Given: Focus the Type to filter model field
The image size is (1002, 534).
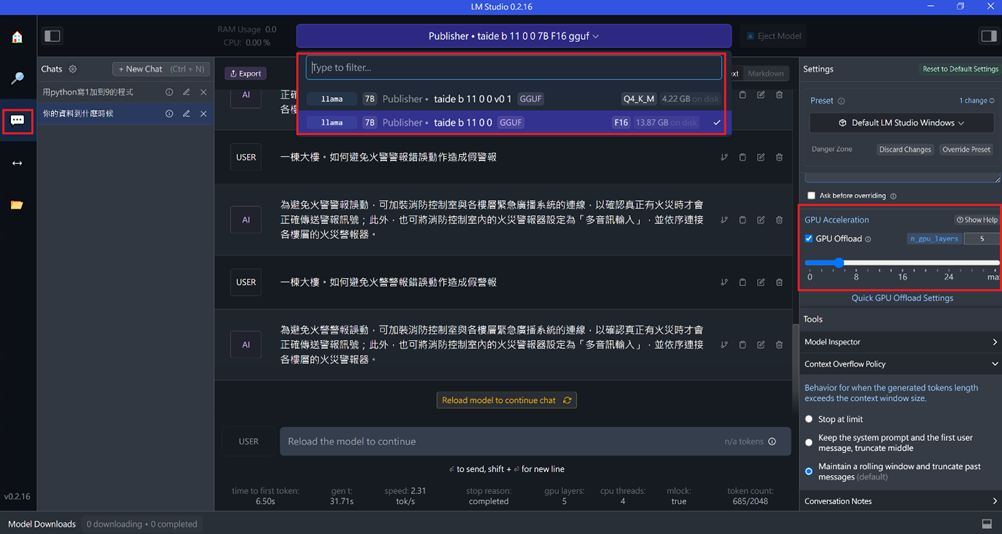Looking at the screenshot, I should [513, 68].
